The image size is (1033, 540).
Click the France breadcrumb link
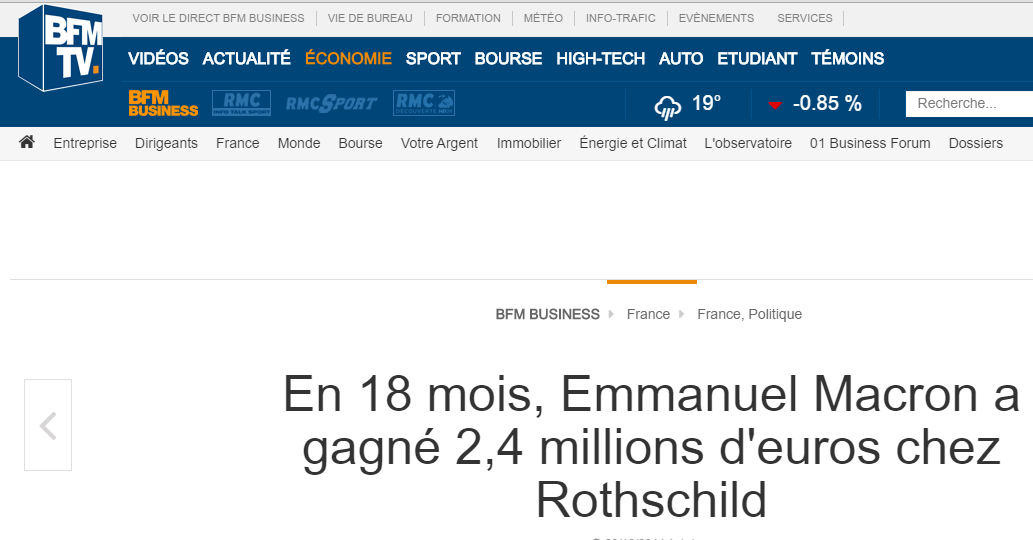coord(648,314)
